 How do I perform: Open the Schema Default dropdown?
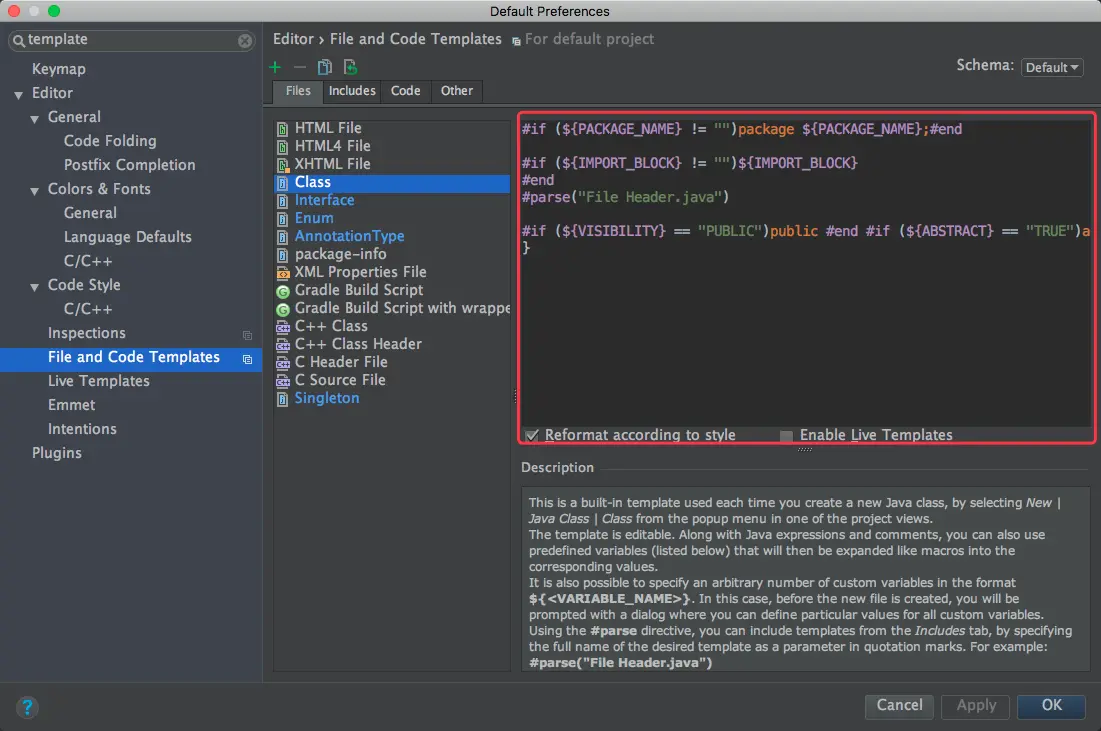click(x=1052, y=67)
